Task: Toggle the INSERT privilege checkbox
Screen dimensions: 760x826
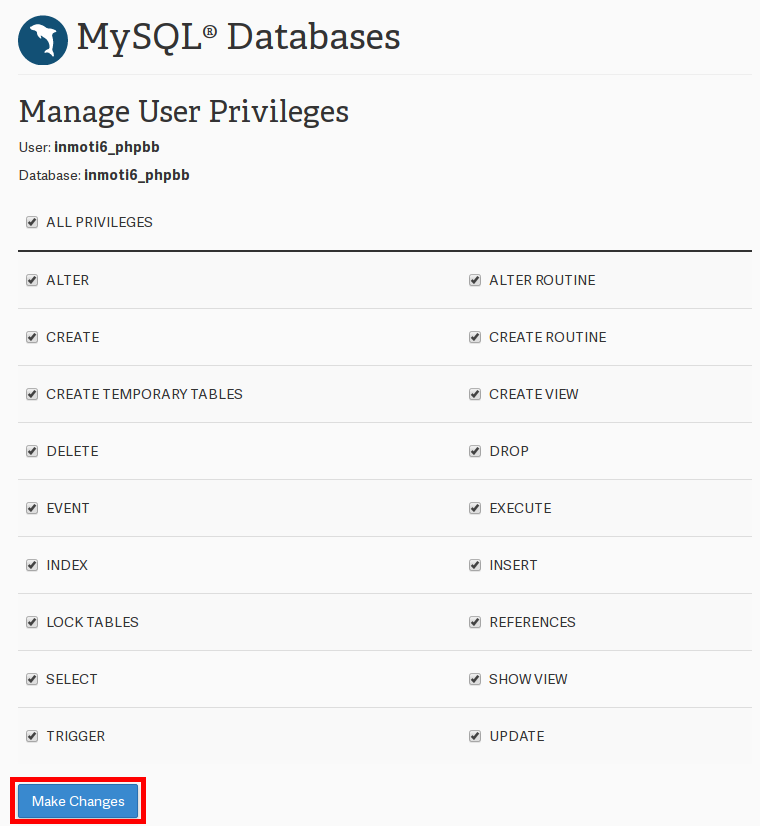Action: point(475,565)
